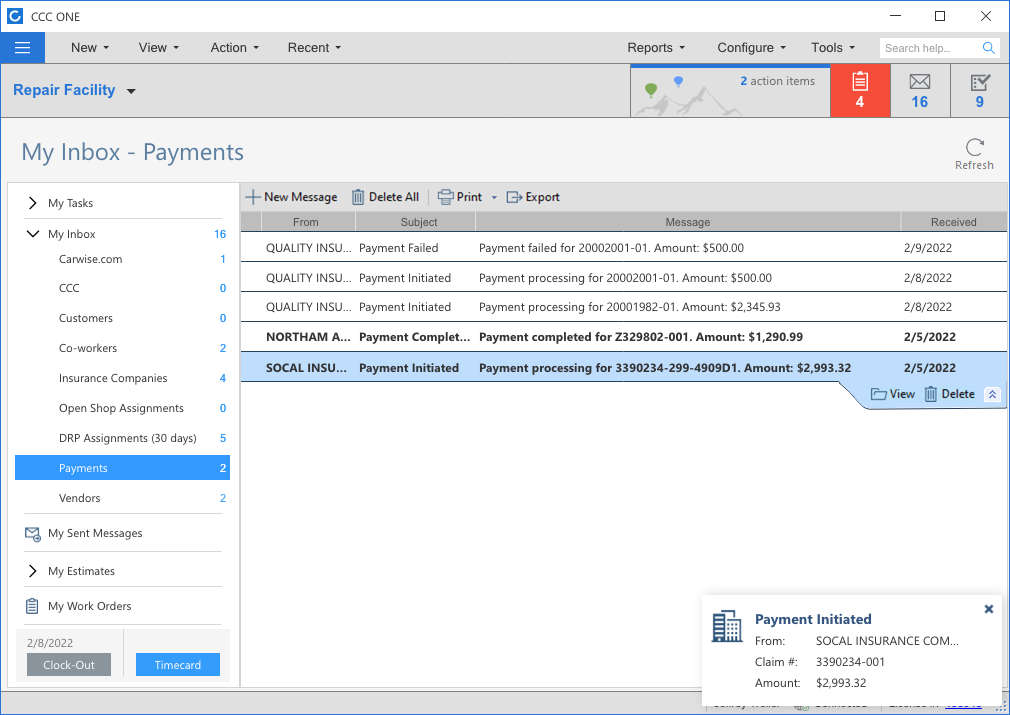
Task: Click the Delete All trash icon
Action: (x=358, y=197)
